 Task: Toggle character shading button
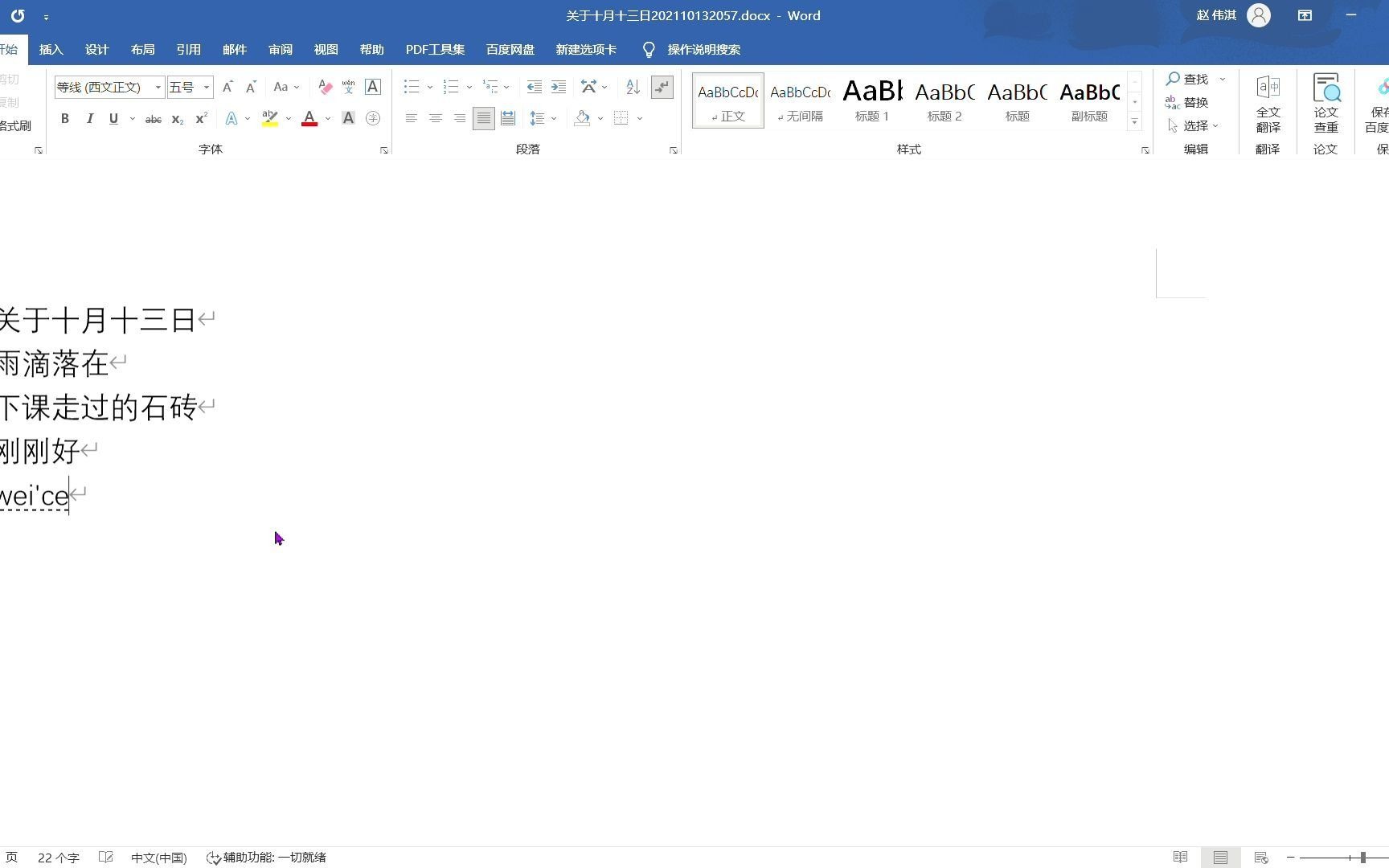(348, 118)
